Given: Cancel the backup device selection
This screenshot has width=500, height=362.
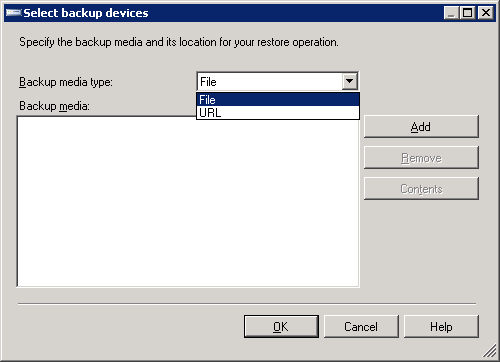Looking at the screenshot, I should click(x=361, y=327).
